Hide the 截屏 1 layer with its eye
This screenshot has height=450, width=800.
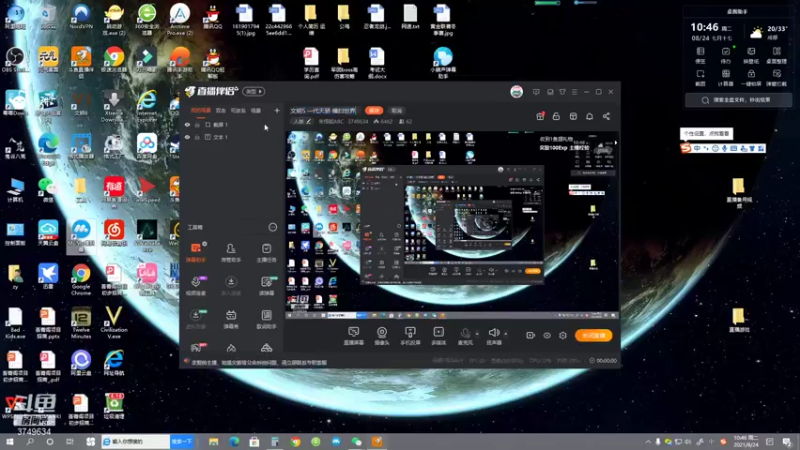(187, 124)
